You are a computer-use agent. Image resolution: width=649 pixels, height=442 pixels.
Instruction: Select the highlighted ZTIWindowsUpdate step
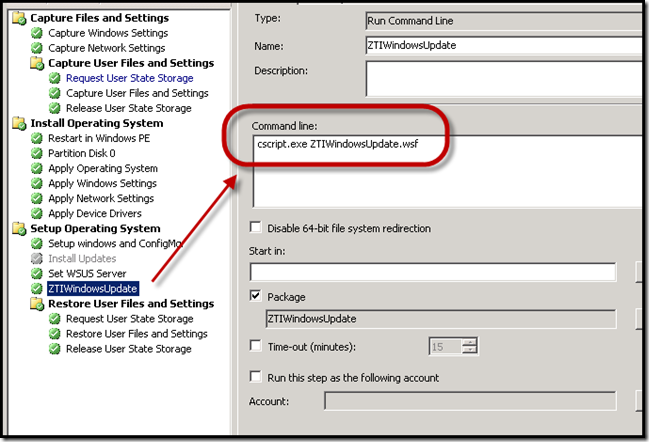tap(93, 288)
